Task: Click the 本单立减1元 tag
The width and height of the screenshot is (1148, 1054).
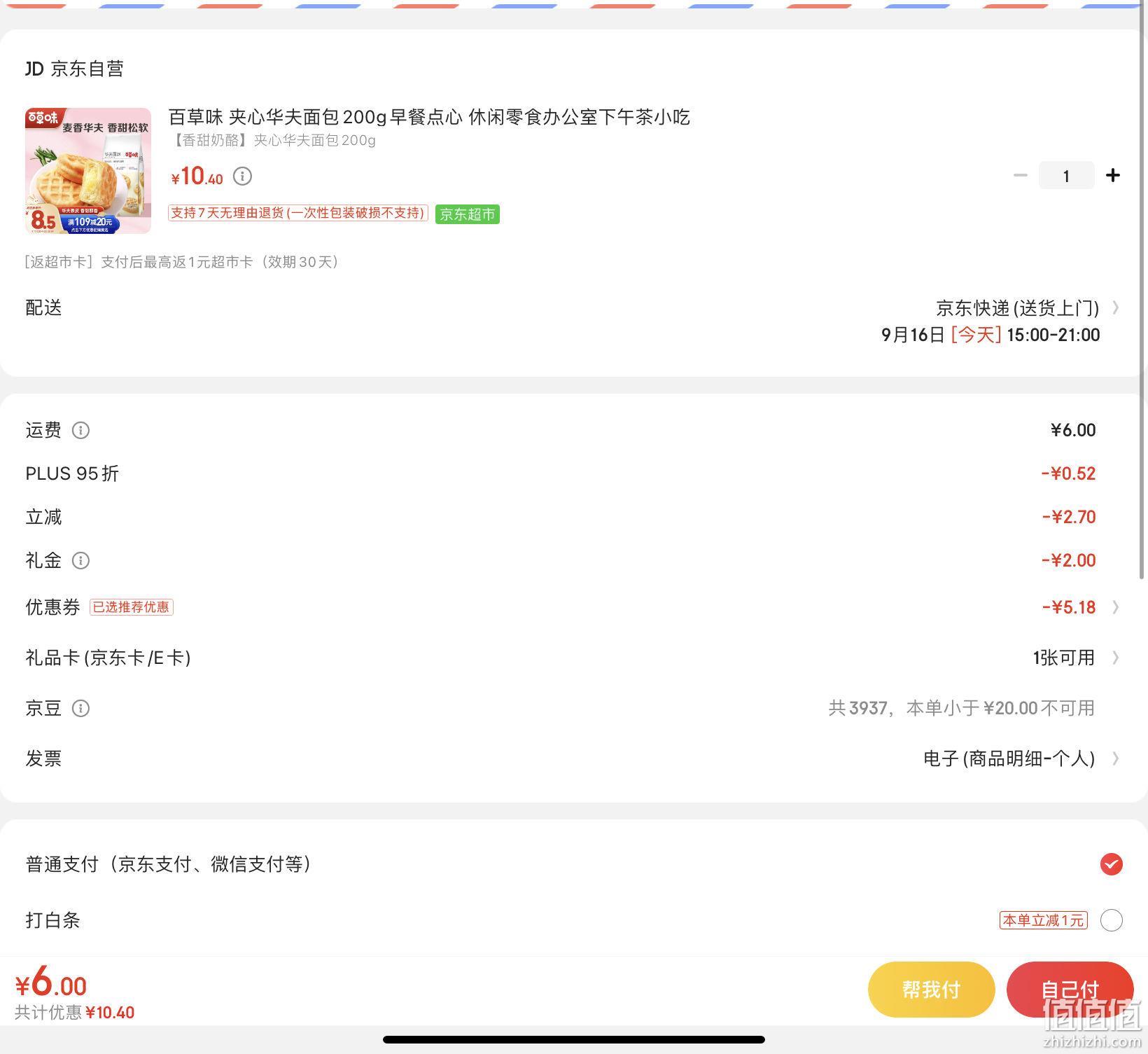Action: [x=1043, y=920]
